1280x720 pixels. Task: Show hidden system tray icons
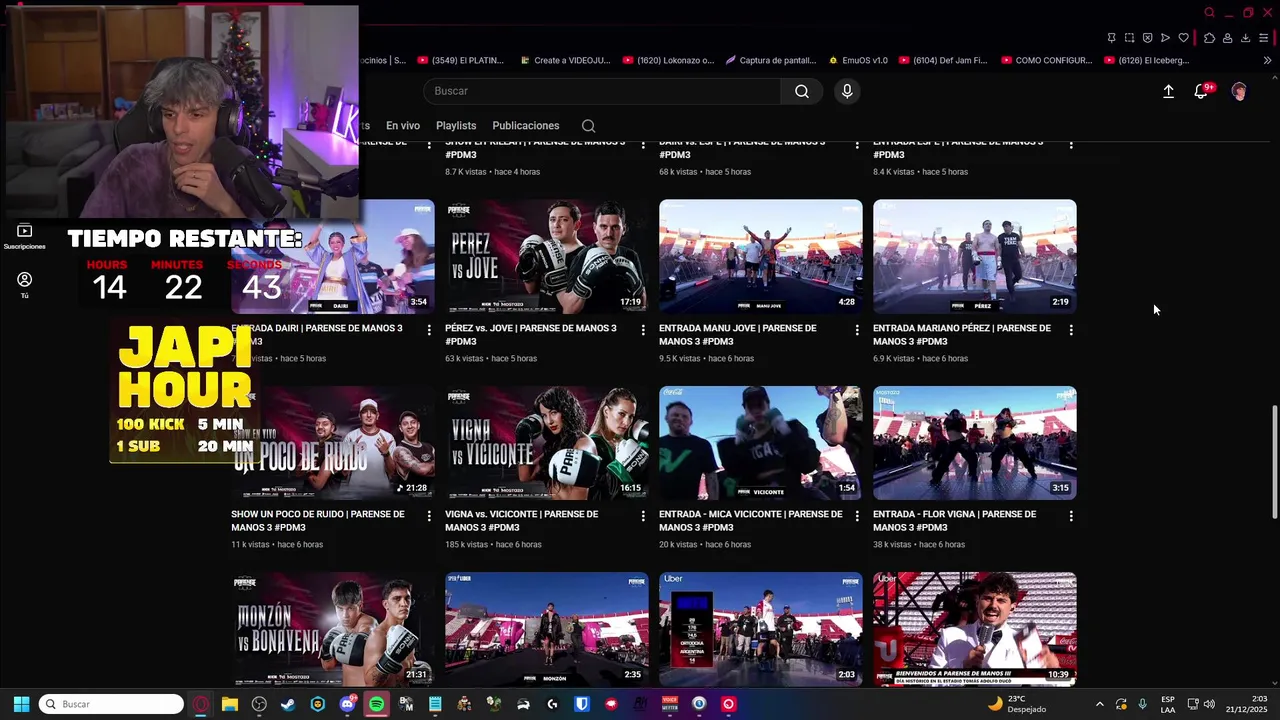[1100, 704]
